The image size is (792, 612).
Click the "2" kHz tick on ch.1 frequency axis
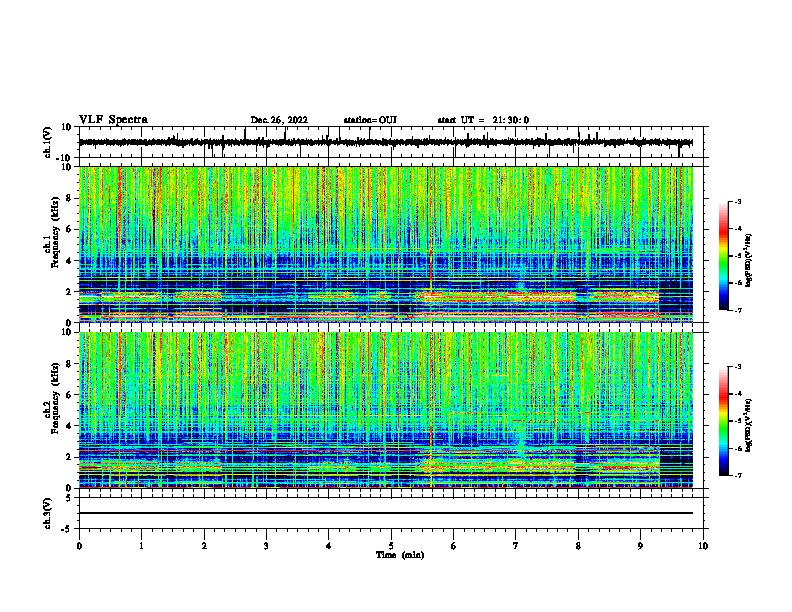click(x=70, y=291)
